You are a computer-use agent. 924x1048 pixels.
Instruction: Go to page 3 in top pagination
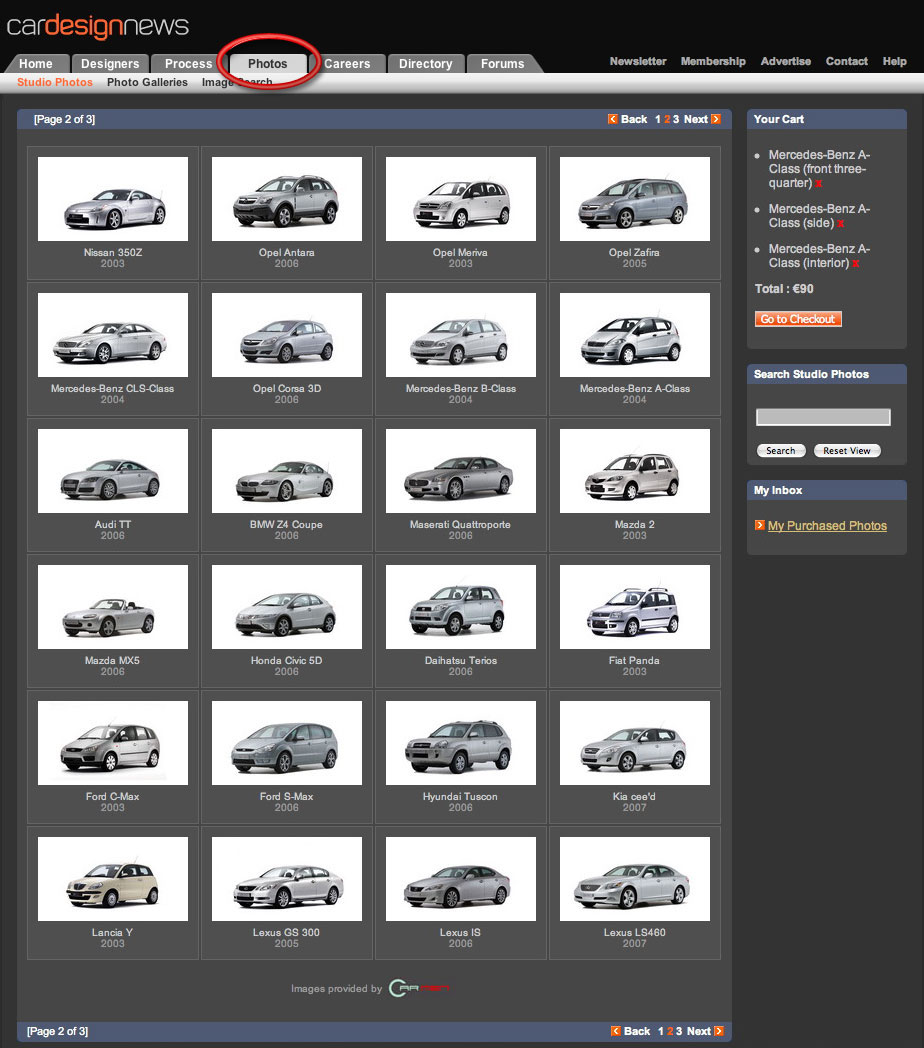pyautogui.click(x=676, y=119)
